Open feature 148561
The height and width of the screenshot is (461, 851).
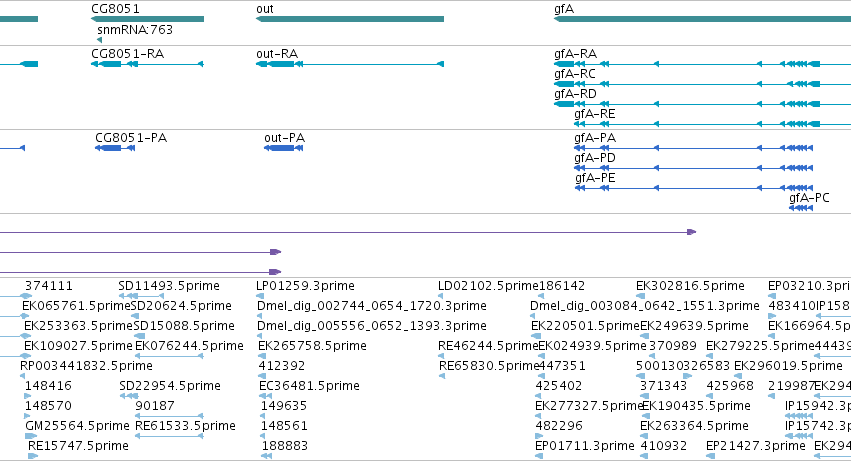point(284,427)
